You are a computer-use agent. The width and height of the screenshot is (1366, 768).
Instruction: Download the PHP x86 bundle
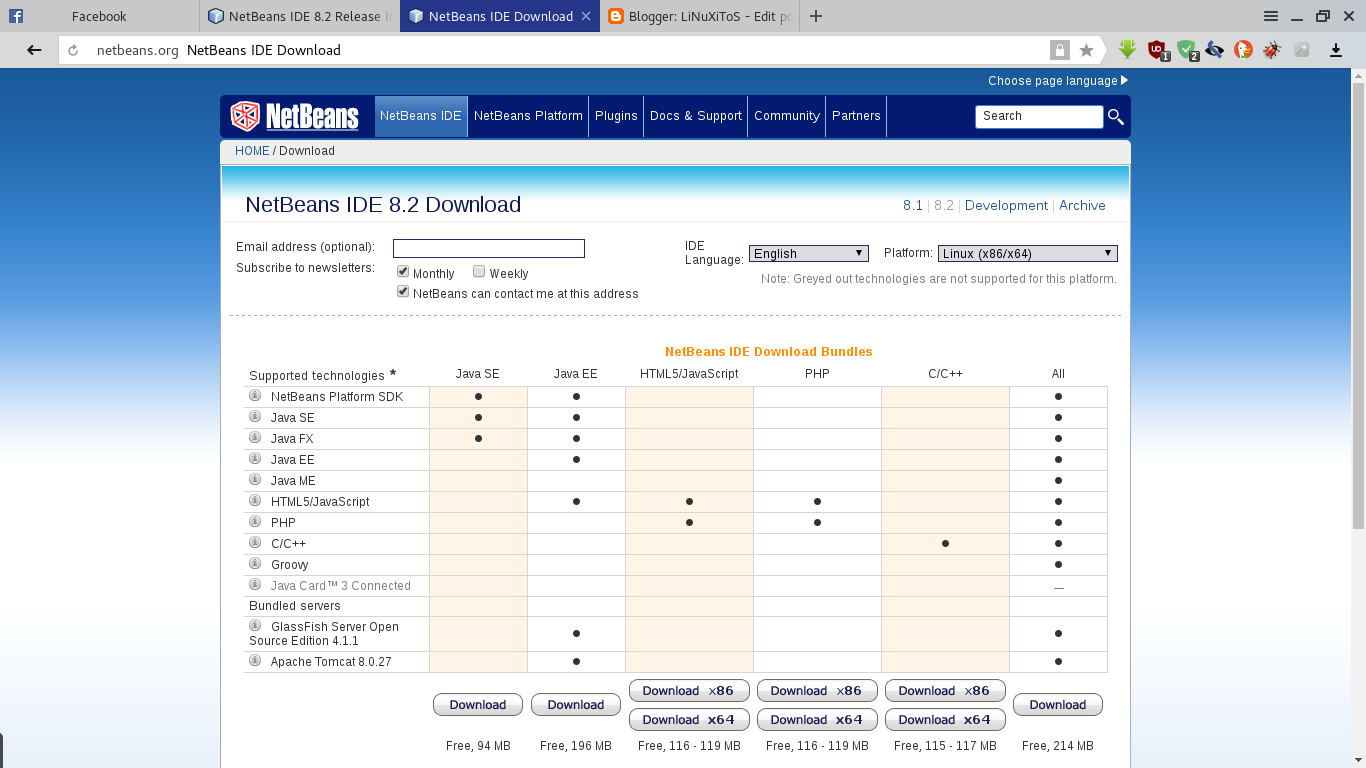pos(816,691)
